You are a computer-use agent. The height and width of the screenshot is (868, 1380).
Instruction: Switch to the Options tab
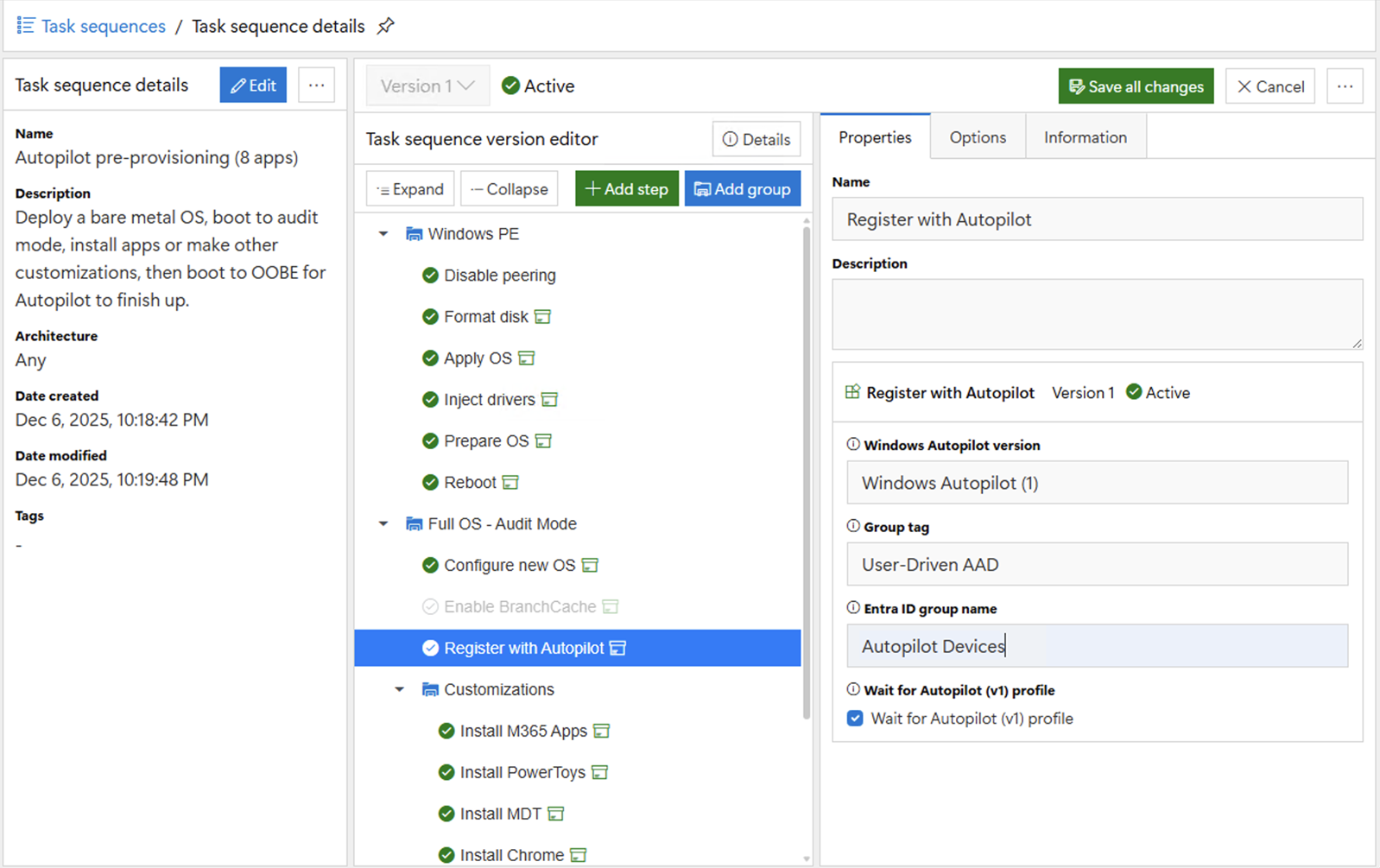click(978, 137)
